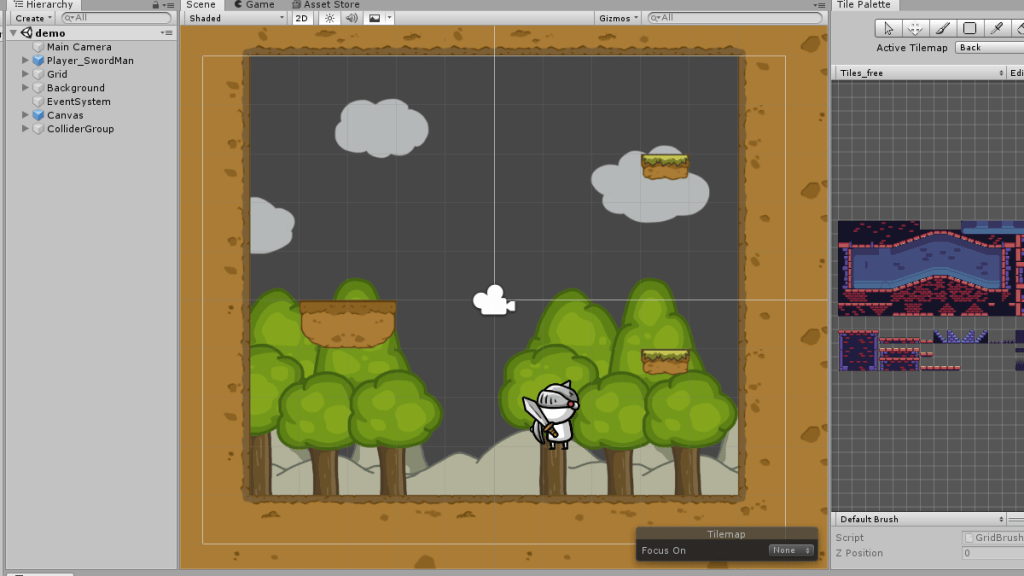Click the Create button in Hierarchy

click(x=33, y=18)
